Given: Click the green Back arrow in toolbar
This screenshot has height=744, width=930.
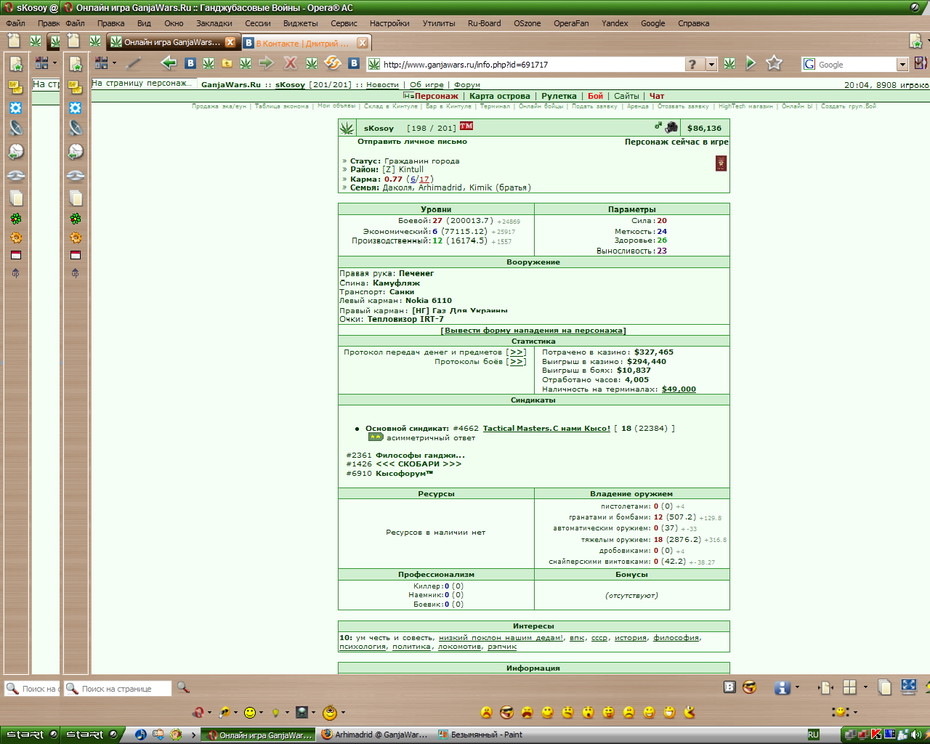Looking at the screenshot, I should (x=169, y=63).
